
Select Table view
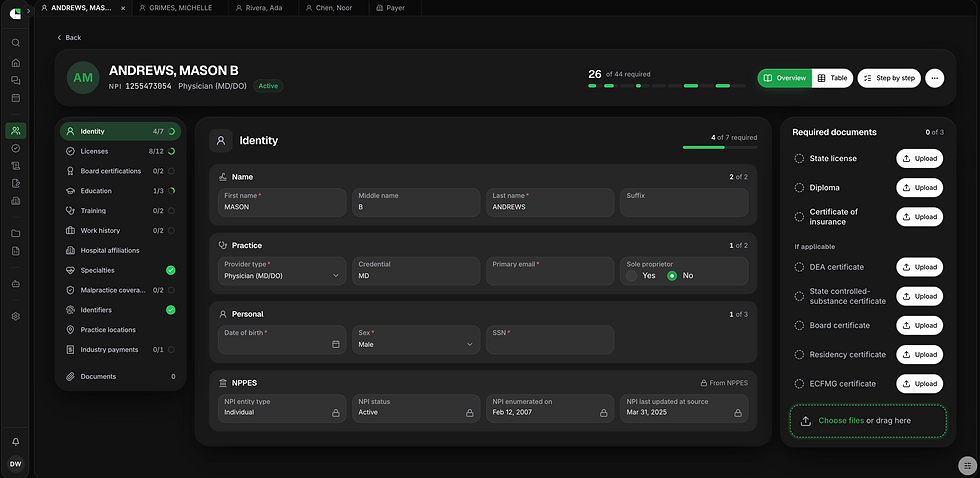[x=832, y=78]
